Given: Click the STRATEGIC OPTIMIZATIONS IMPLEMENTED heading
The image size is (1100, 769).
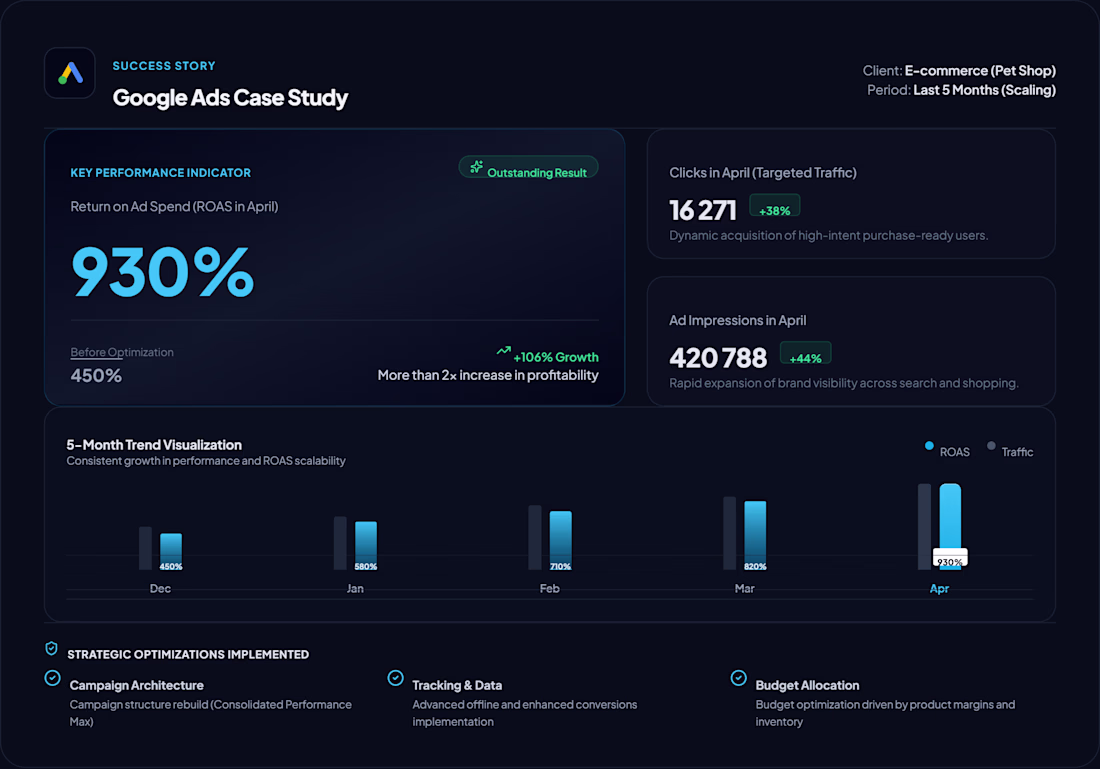Looking at the screenshot, I should [188, 655].
